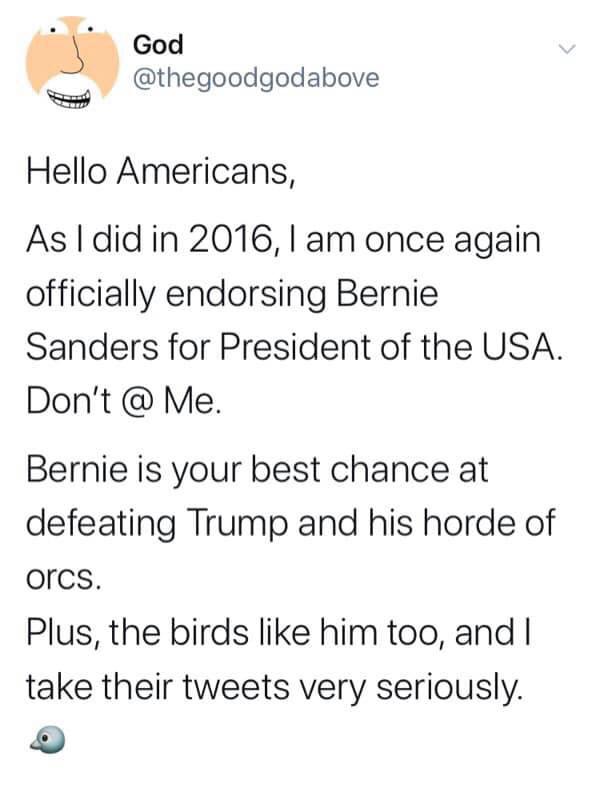600x791 pixels.
Task: Click the word Trump in the tweet
Action: 238,524
